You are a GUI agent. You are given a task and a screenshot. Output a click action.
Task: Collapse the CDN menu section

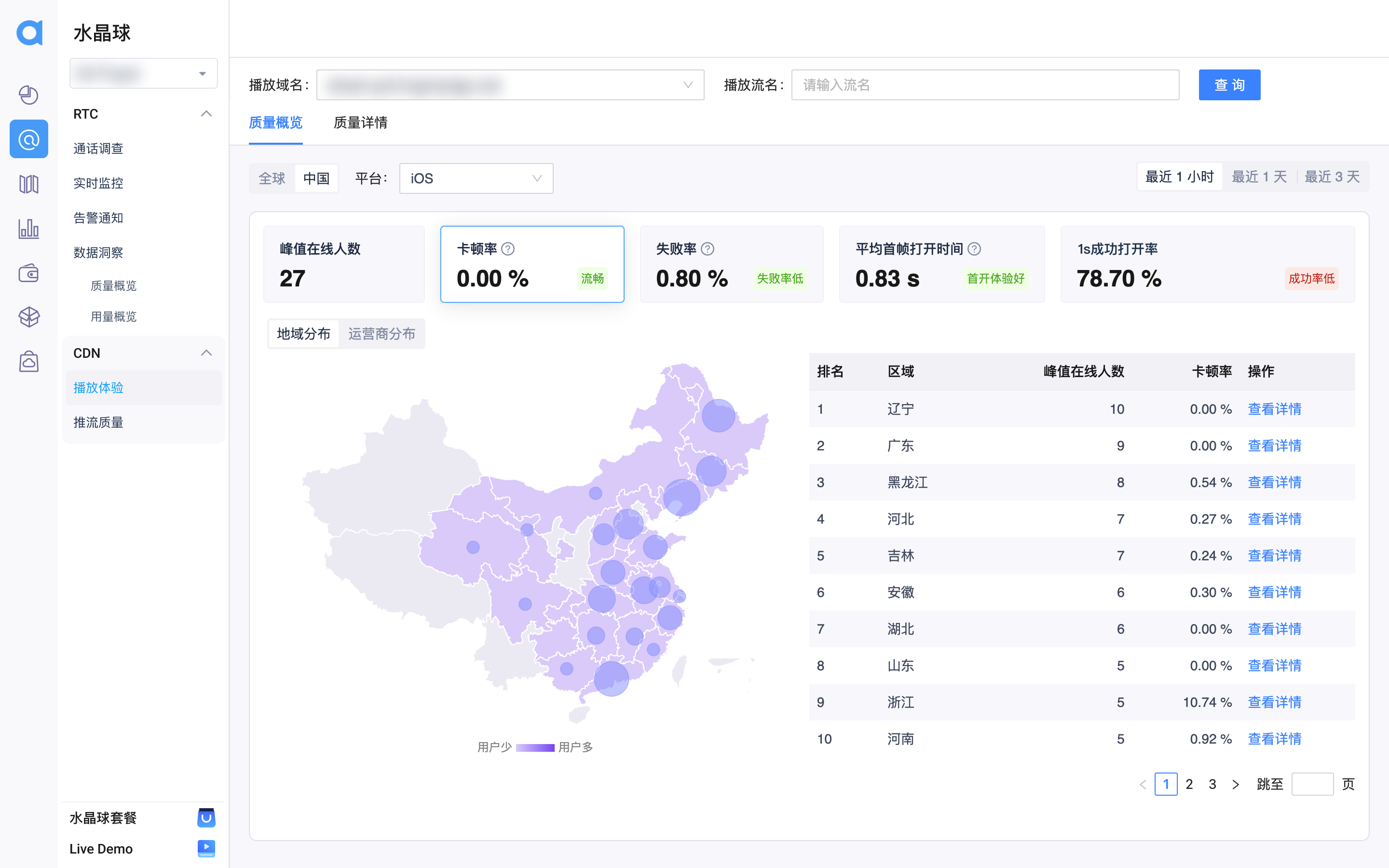pyautogui.click(x=206, y=353)
